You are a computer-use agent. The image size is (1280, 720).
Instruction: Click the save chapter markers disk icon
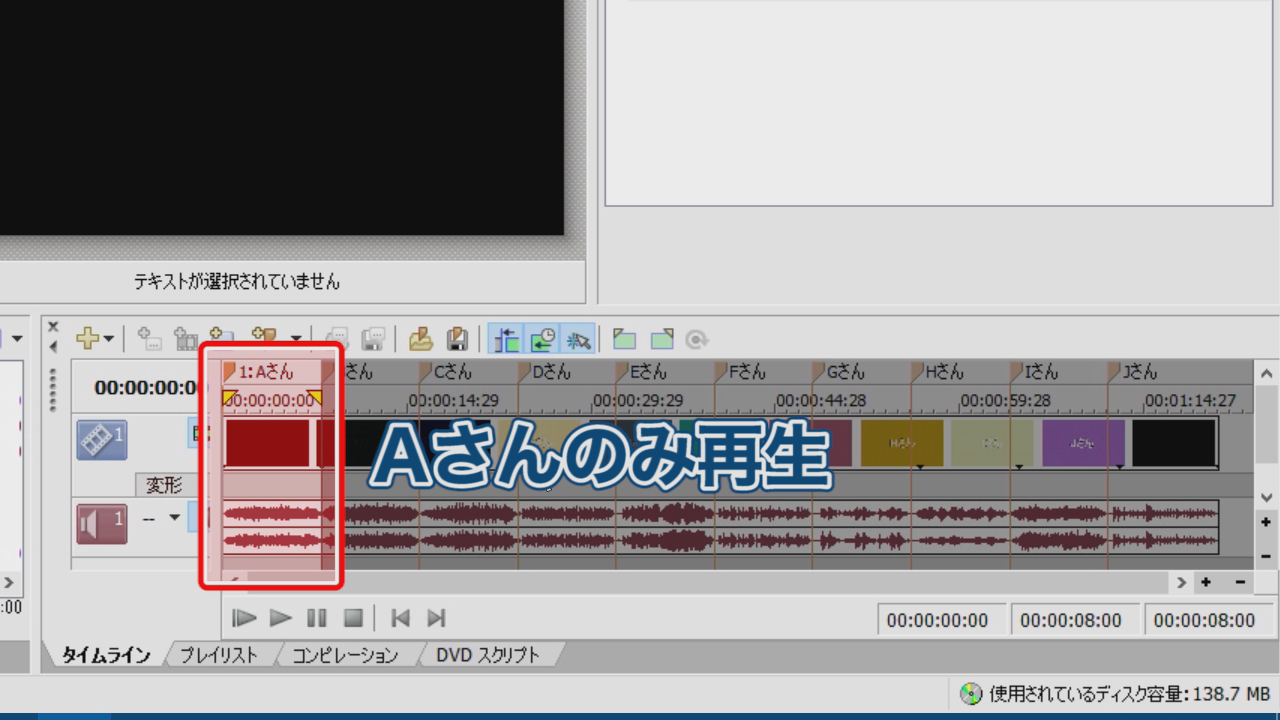coord(456,339)
